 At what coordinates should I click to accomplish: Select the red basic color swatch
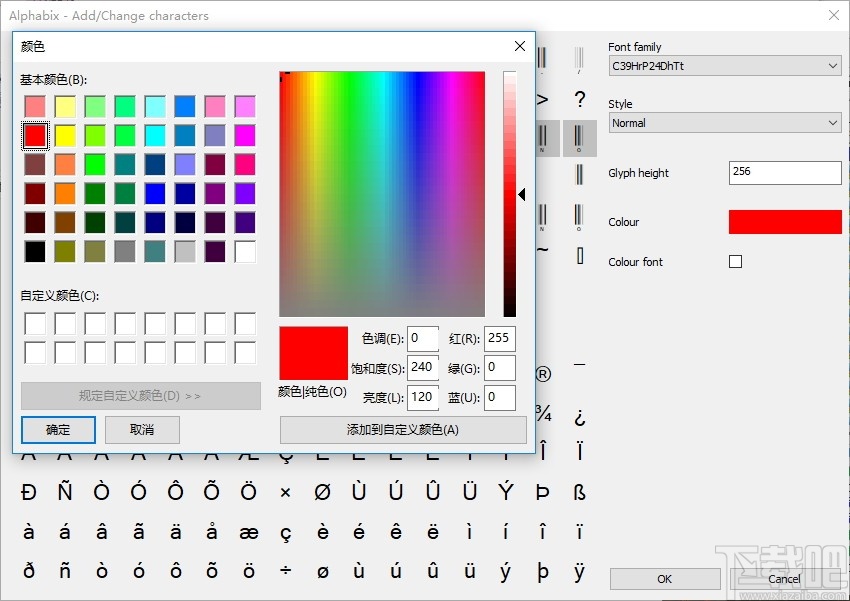pos(35,135)
